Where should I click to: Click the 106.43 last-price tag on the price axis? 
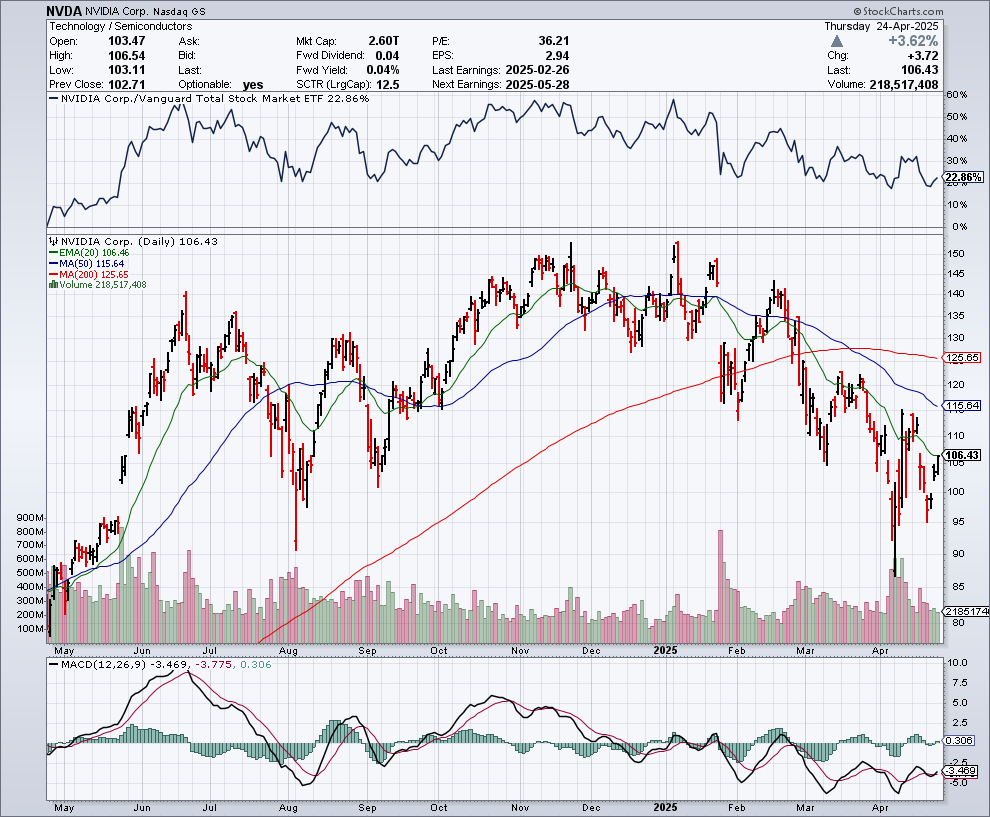coord(963,455)
